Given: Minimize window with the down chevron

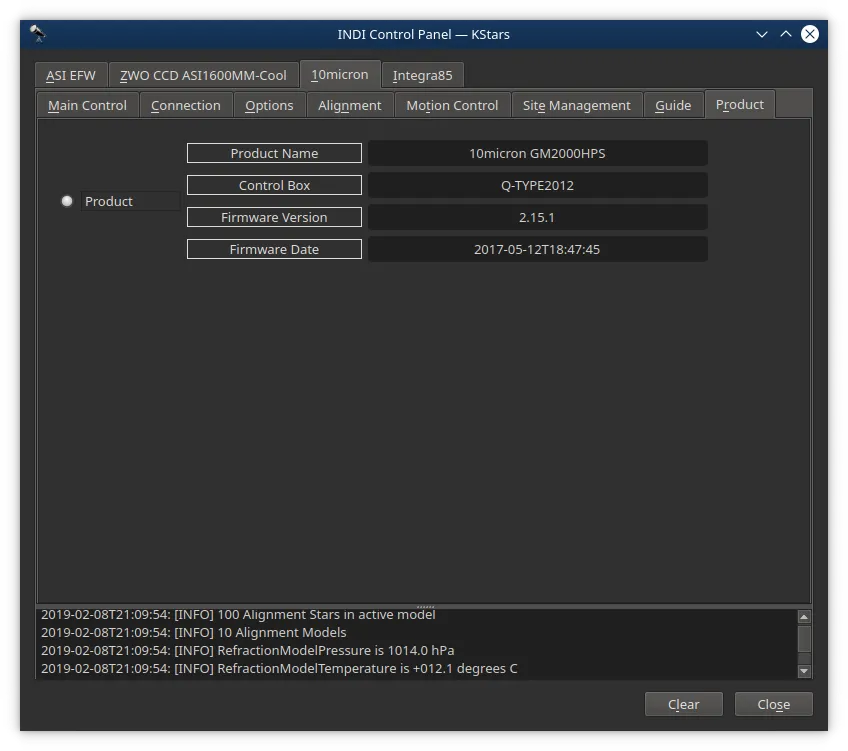Looking at the screenshot, I should [761, 34].
